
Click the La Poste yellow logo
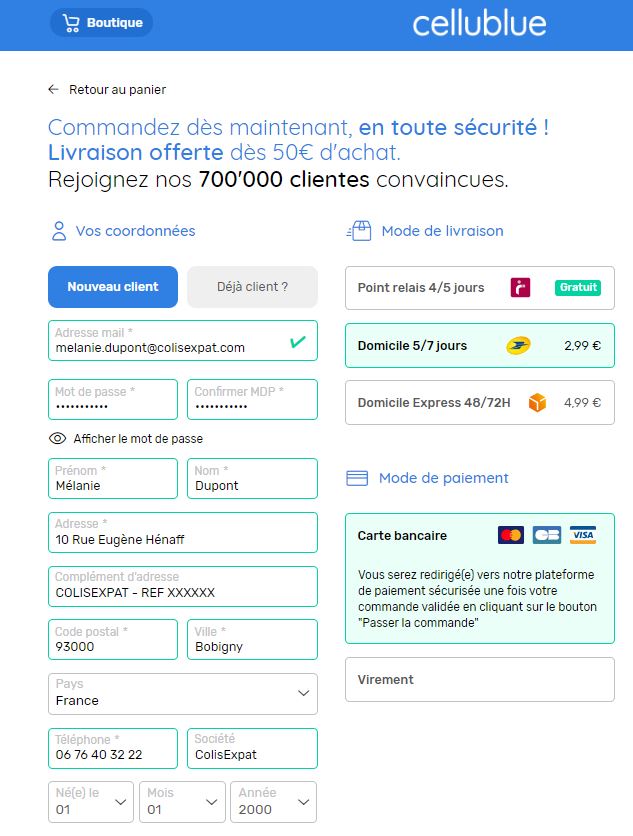(518, 345)
